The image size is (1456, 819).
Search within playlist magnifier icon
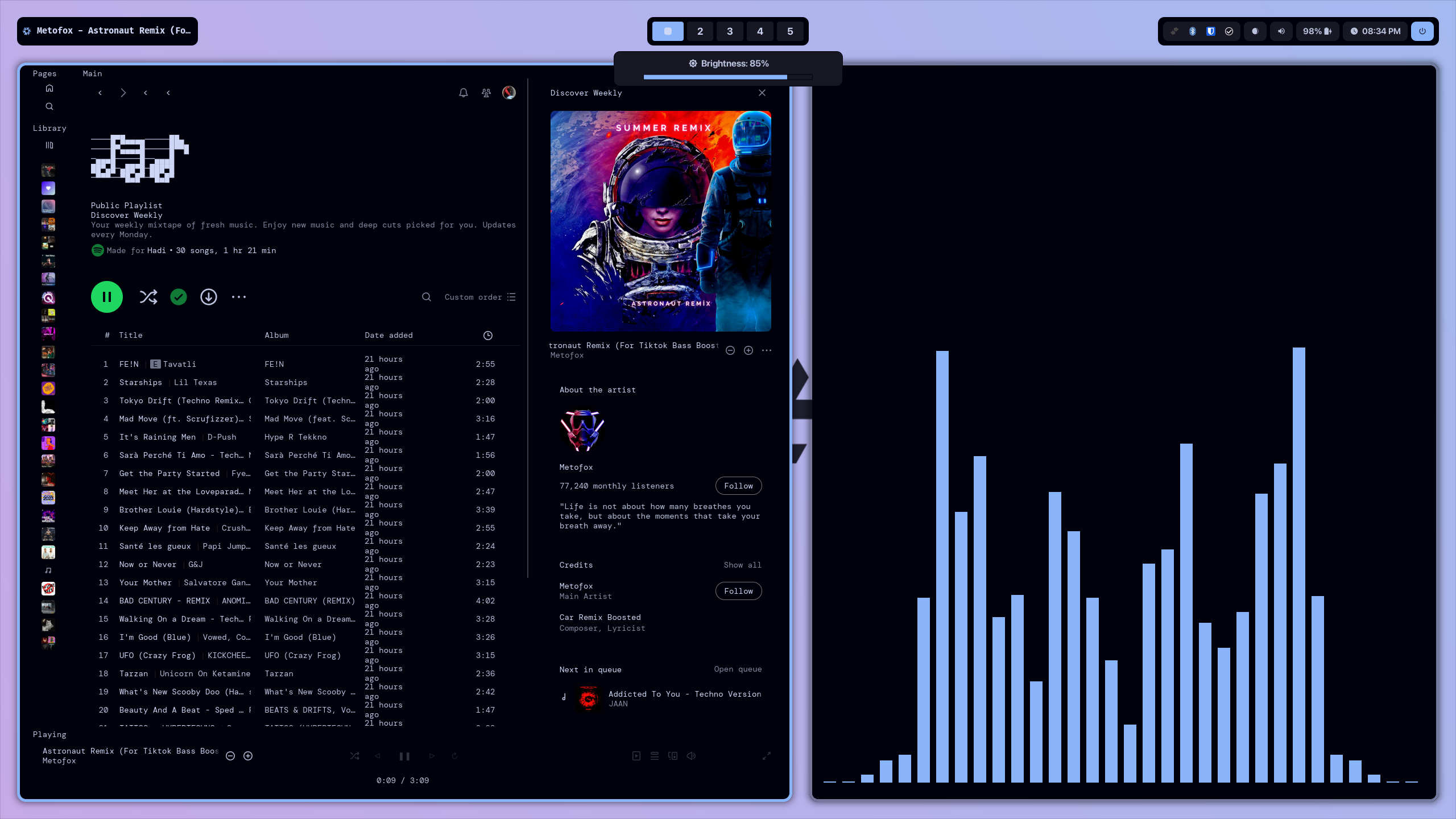[x=426, y=297]
